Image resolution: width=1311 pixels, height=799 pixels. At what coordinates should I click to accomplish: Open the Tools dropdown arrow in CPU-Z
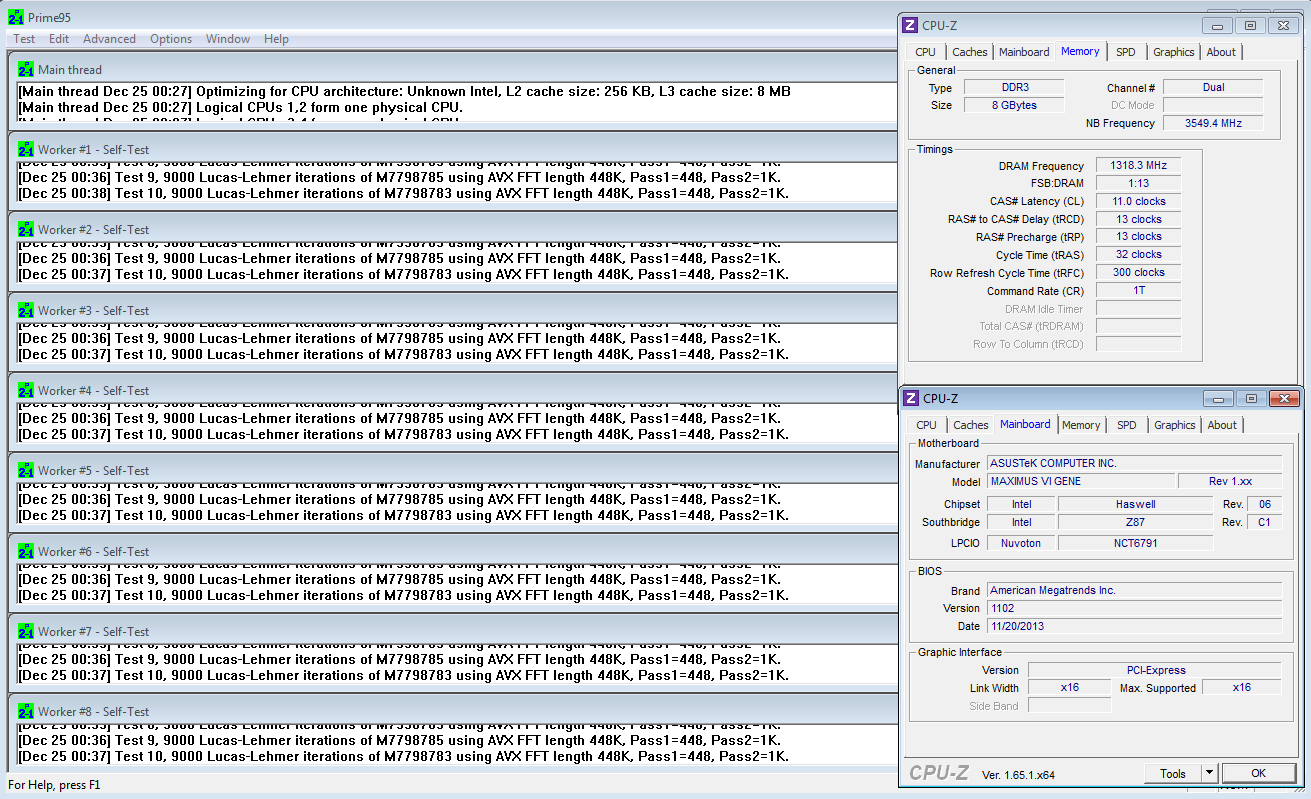1208,773
